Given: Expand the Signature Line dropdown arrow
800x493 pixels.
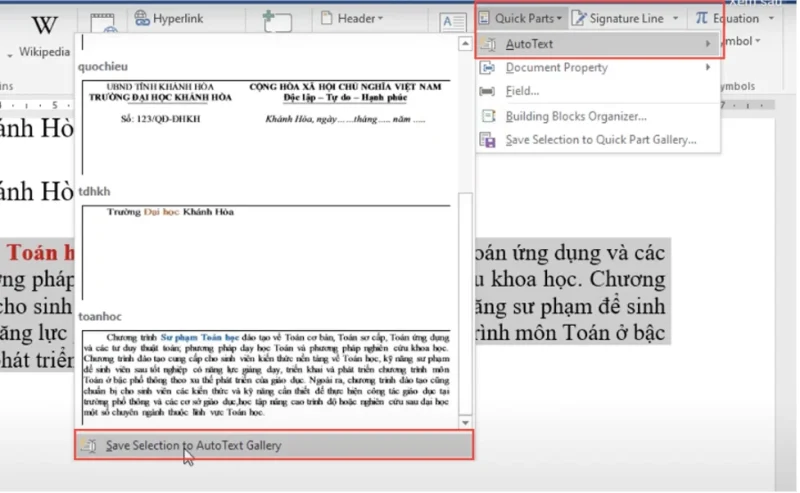Looking at the screenshot, I should (x=676, y=18).
